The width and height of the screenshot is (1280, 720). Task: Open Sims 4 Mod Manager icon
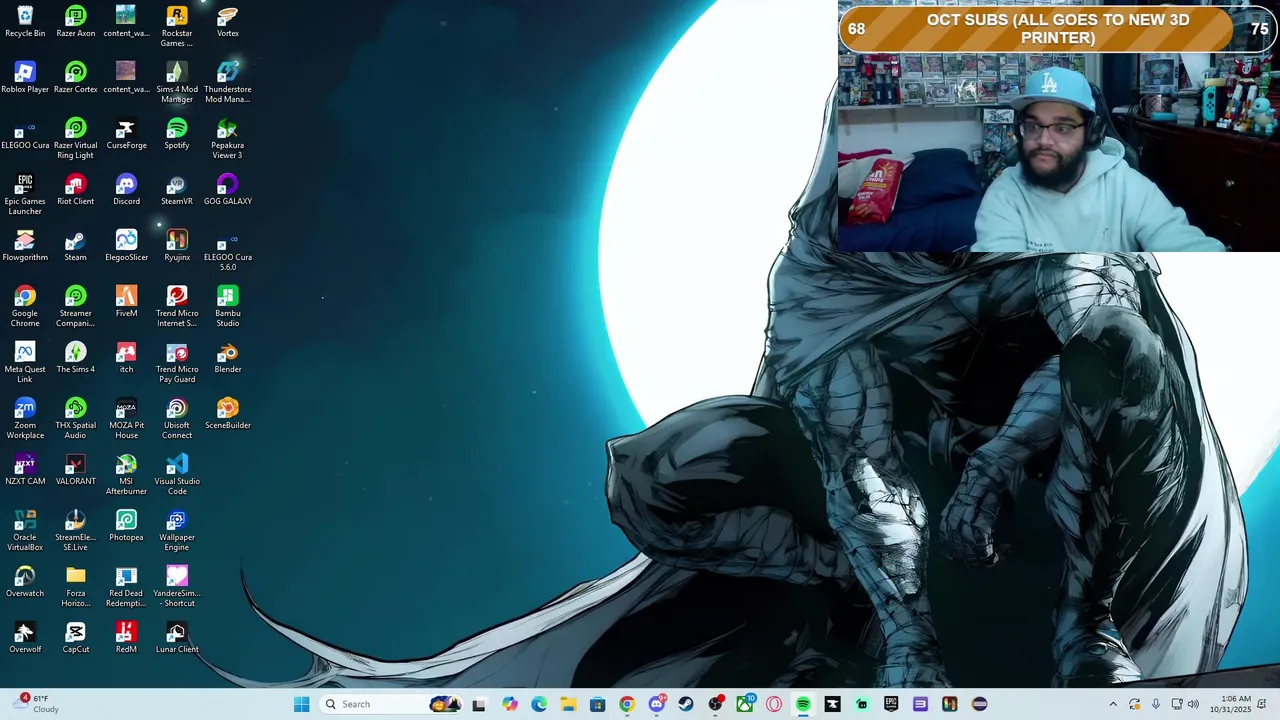click(177, 82)
